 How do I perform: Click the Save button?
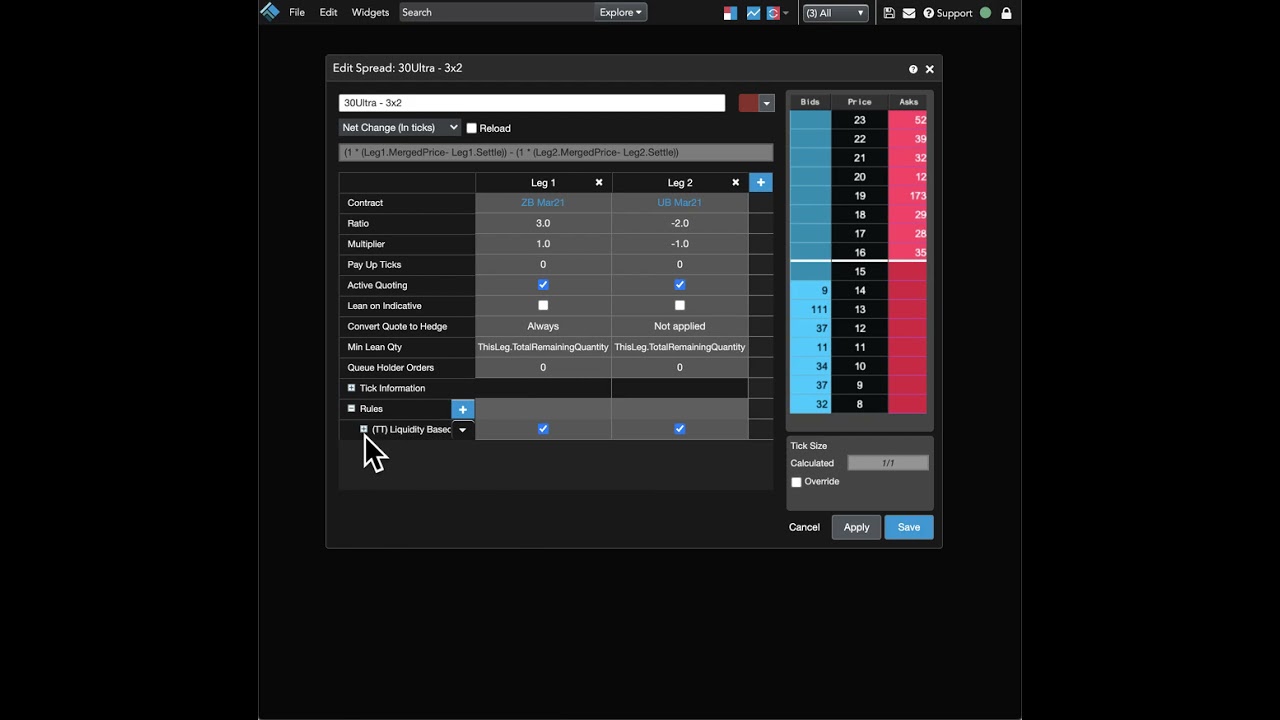[909, 527]
